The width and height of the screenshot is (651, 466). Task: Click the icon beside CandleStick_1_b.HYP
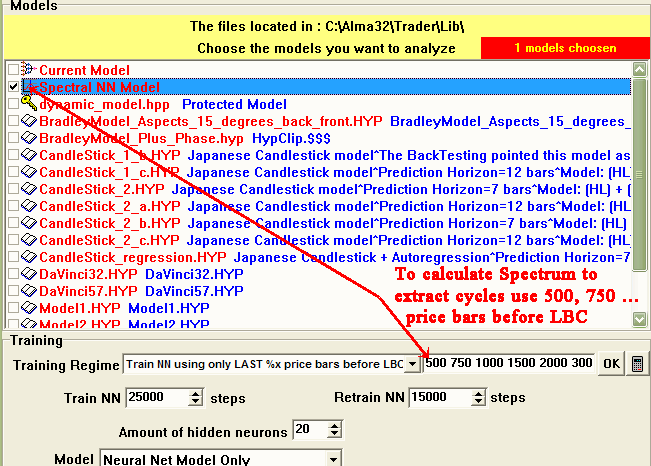coord(29,155)
